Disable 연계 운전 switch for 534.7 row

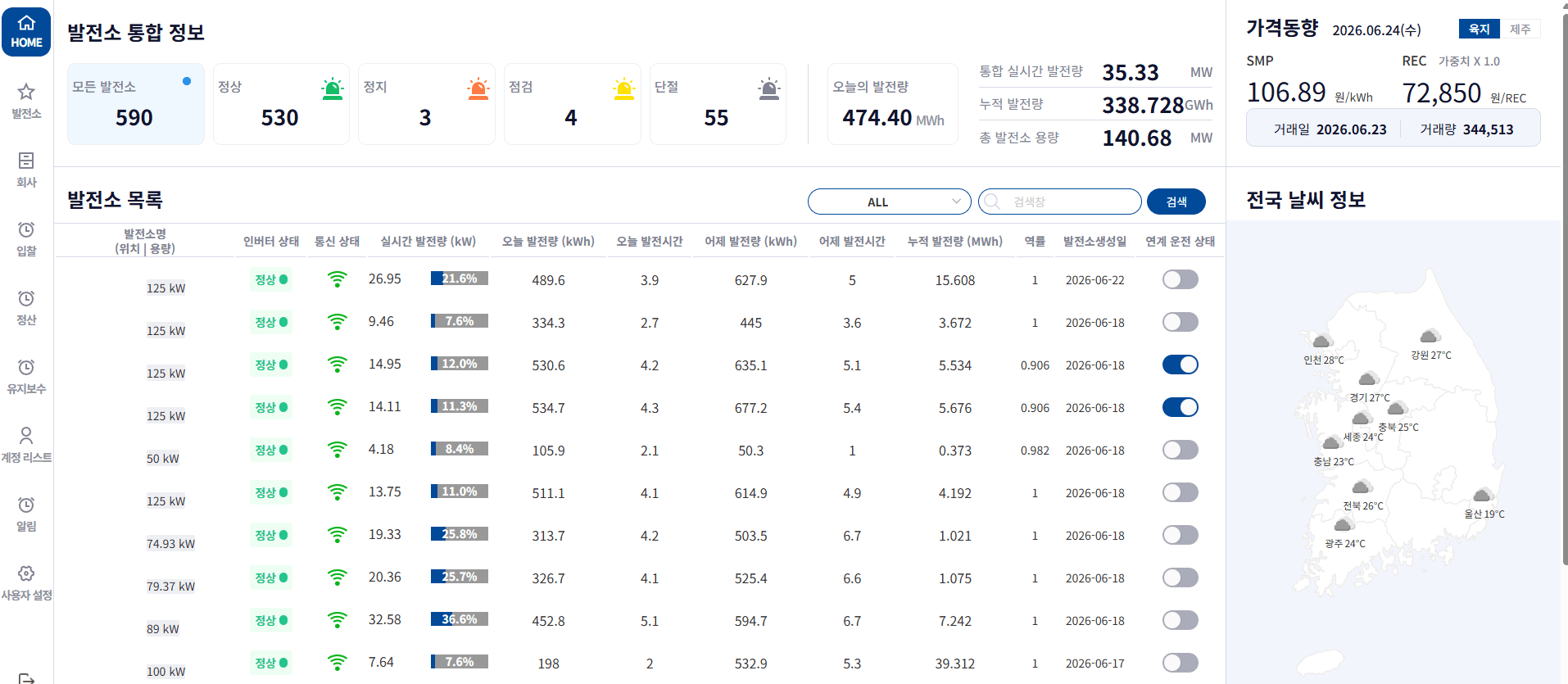tap(1180, 407)
